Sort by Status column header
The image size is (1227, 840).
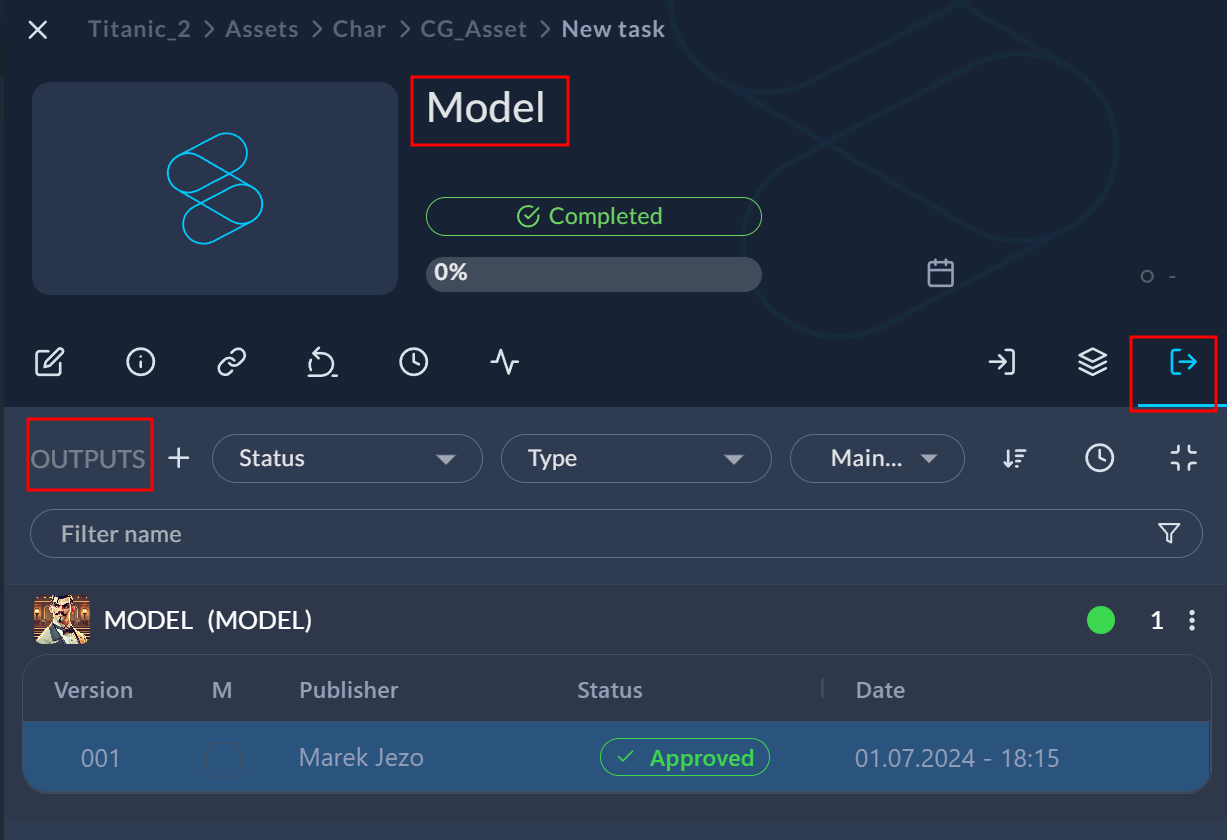pyautogui.click(x=610, y=690)
